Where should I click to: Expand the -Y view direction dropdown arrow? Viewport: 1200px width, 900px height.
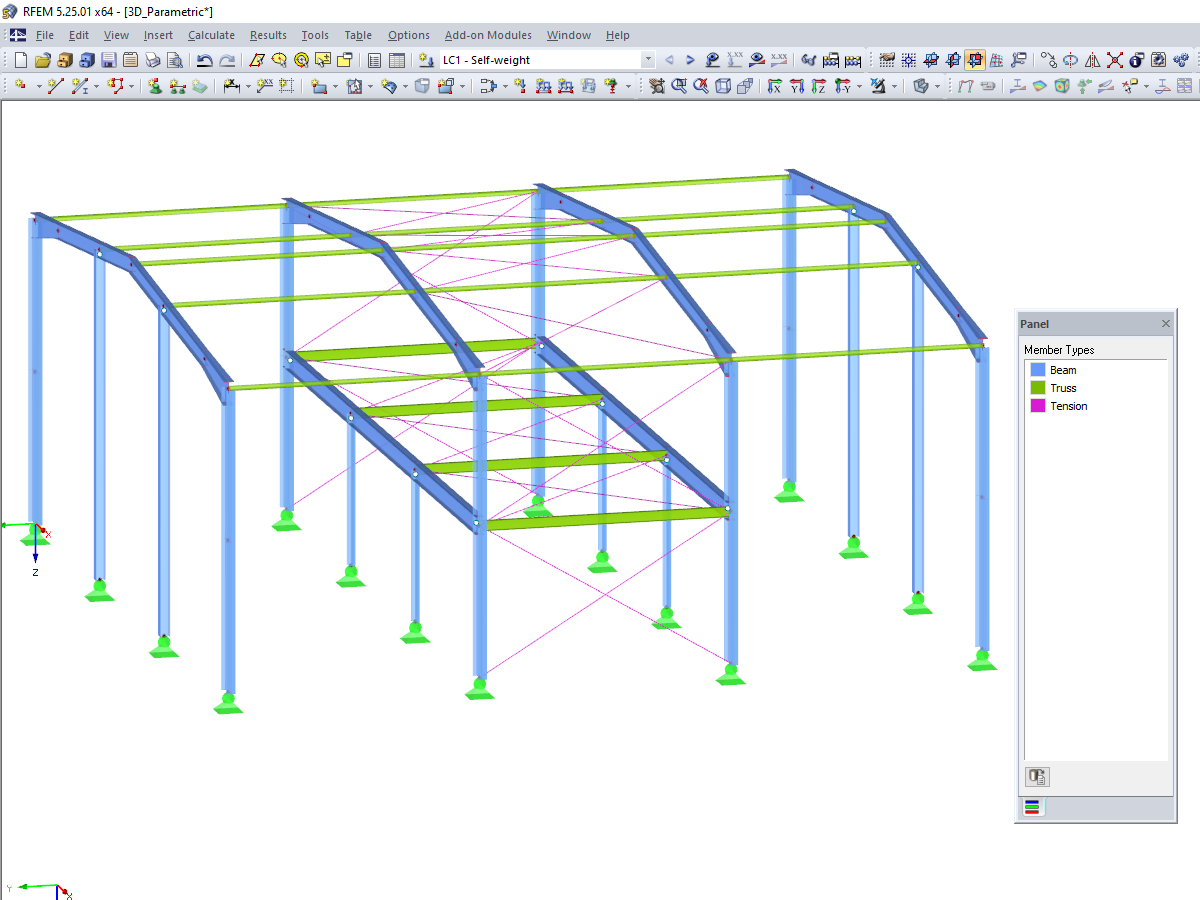859,86
